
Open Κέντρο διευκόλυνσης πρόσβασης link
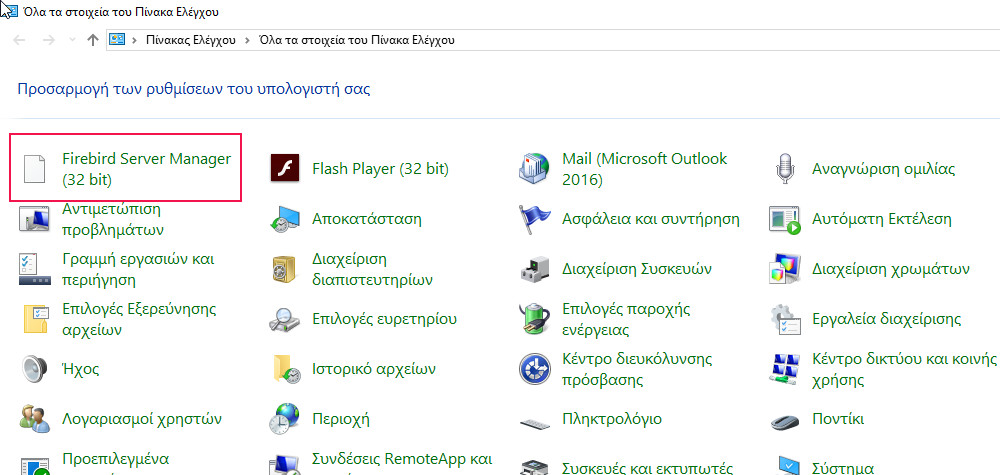[x=637, y=369]
